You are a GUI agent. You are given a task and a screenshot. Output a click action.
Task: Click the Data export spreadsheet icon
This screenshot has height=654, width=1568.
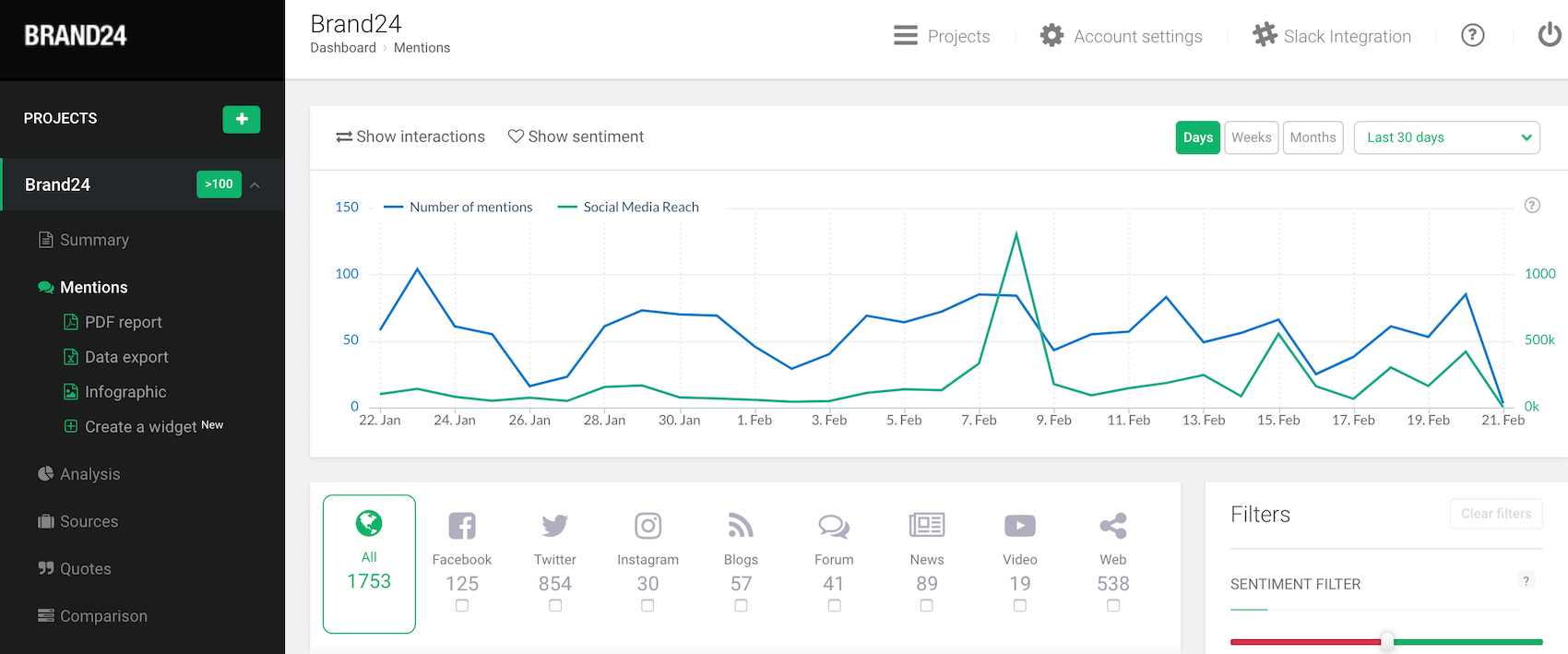click(x=71, y=357)
